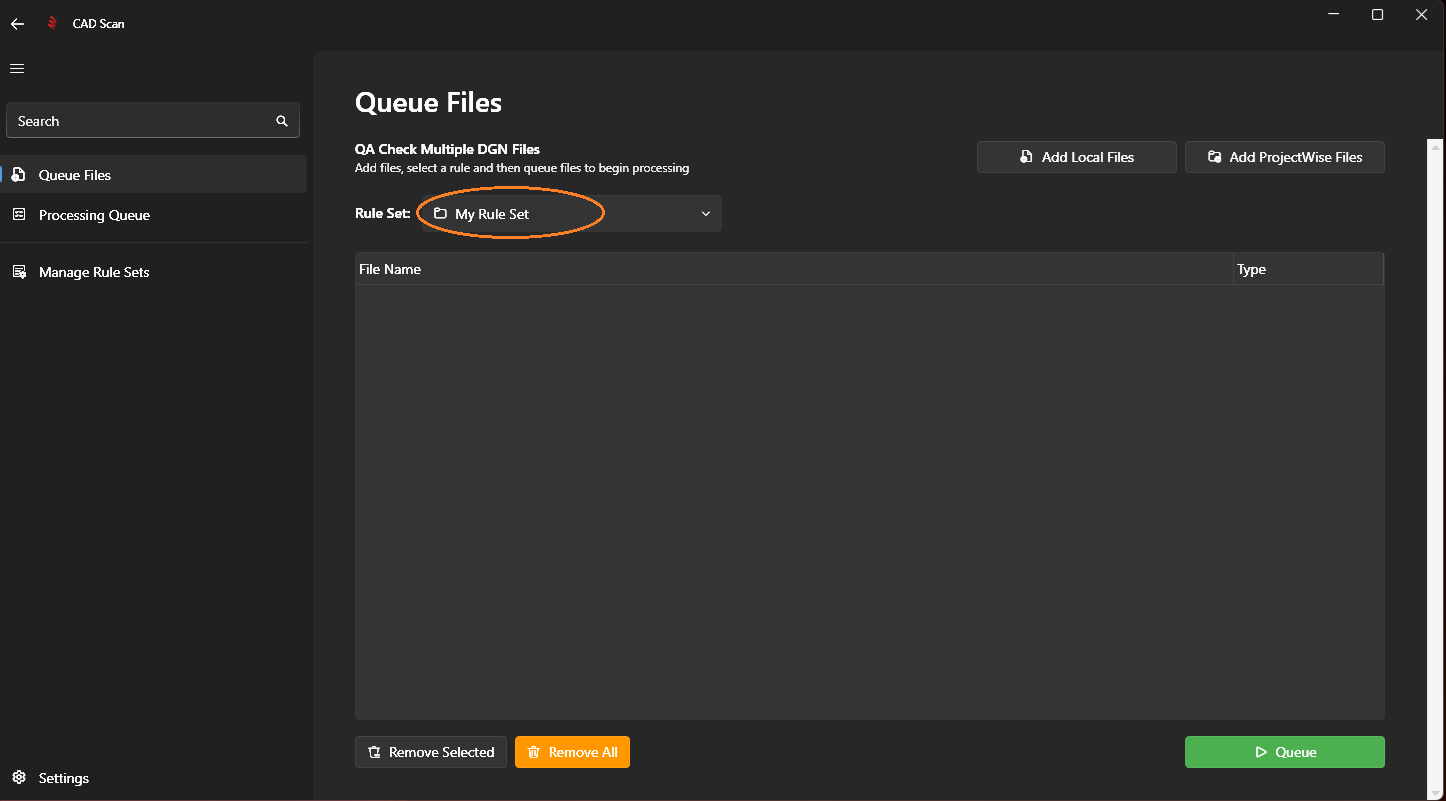Viewport: 1446px width, 801px height.
Task: Click the scrollbar up arrow
Action: tap(1436, 147)
